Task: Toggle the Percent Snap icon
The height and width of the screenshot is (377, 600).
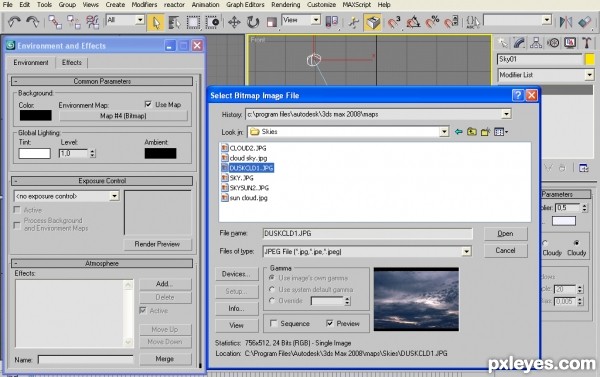Action: coord(432,22)
